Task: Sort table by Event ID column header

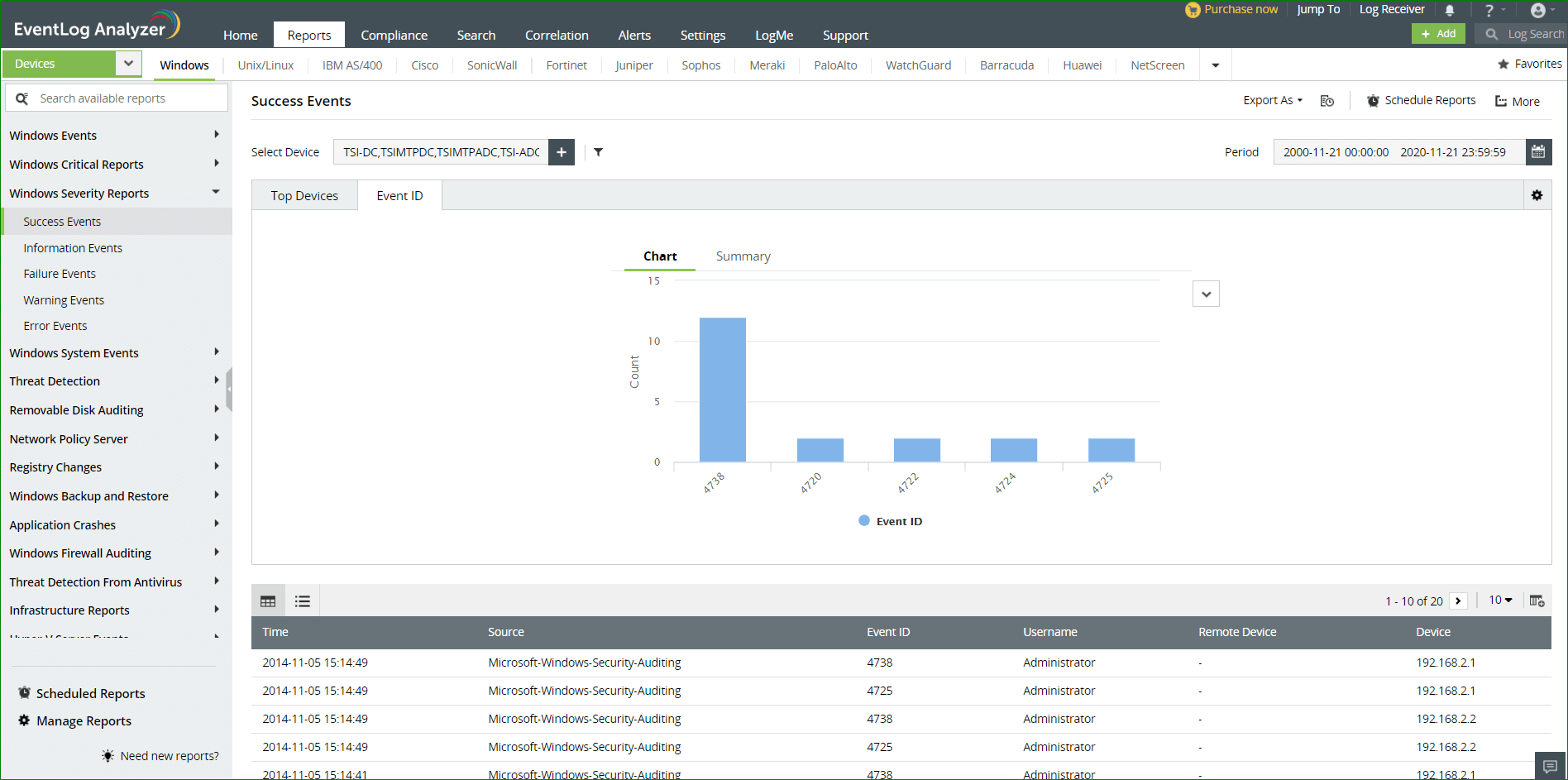Action: [x=888, y=632]
